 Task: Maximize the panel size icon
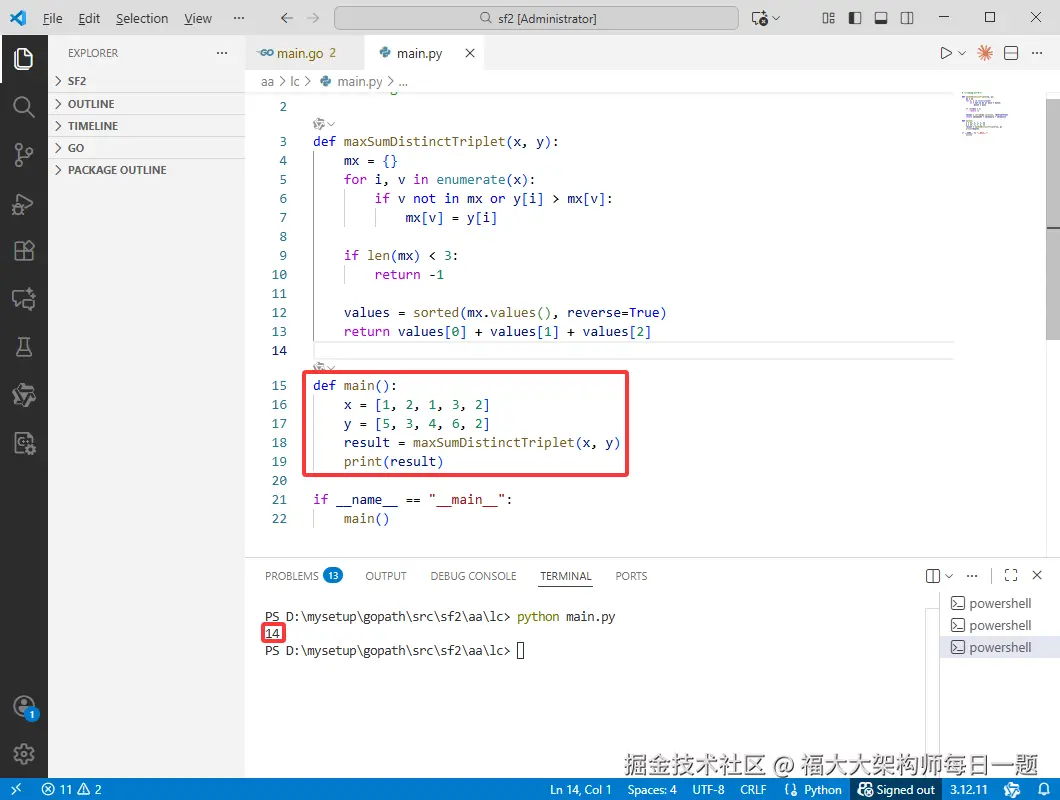click(1011, 575)
